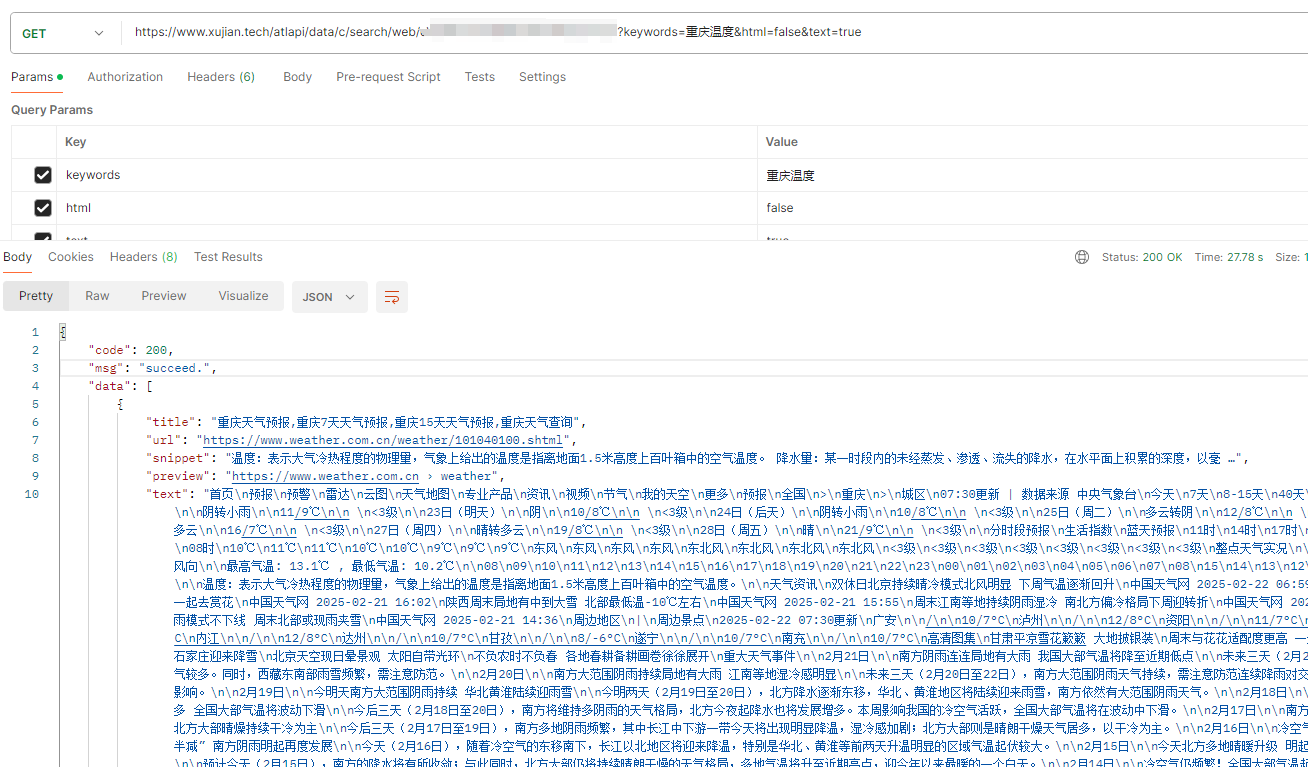Image resolution: width=1308 pixels, height=767 pixels.
Task: Click the keywords key cell
Action: (x=407, y=175)
